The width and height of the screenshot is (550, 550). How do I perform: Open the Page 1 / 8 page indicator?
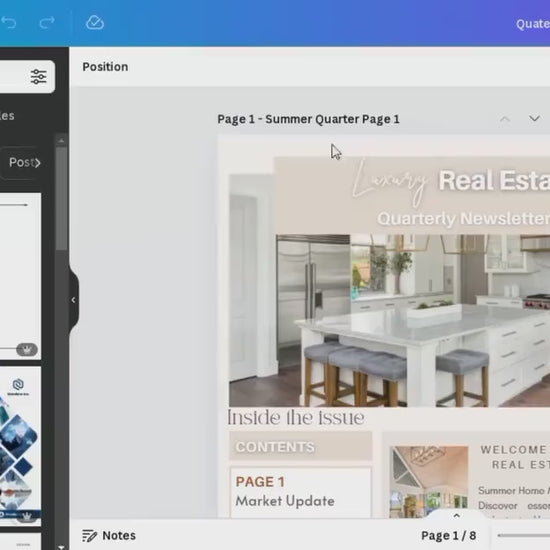(x=449, y=536)
